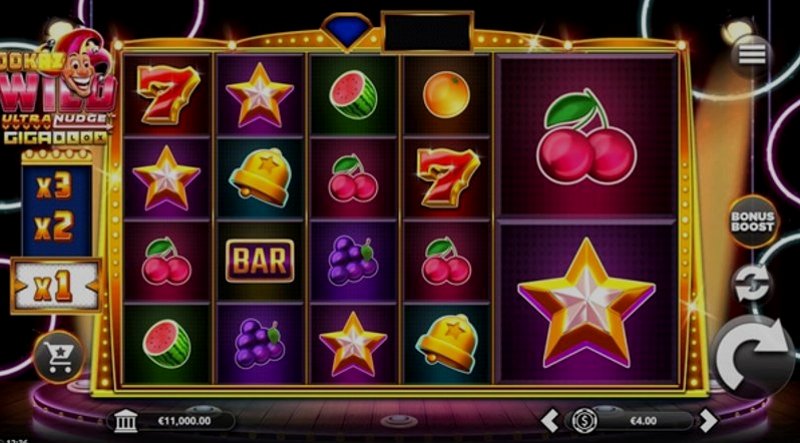Click the bank balance icon
The image size is (800, 443).
tap(126, 421)
